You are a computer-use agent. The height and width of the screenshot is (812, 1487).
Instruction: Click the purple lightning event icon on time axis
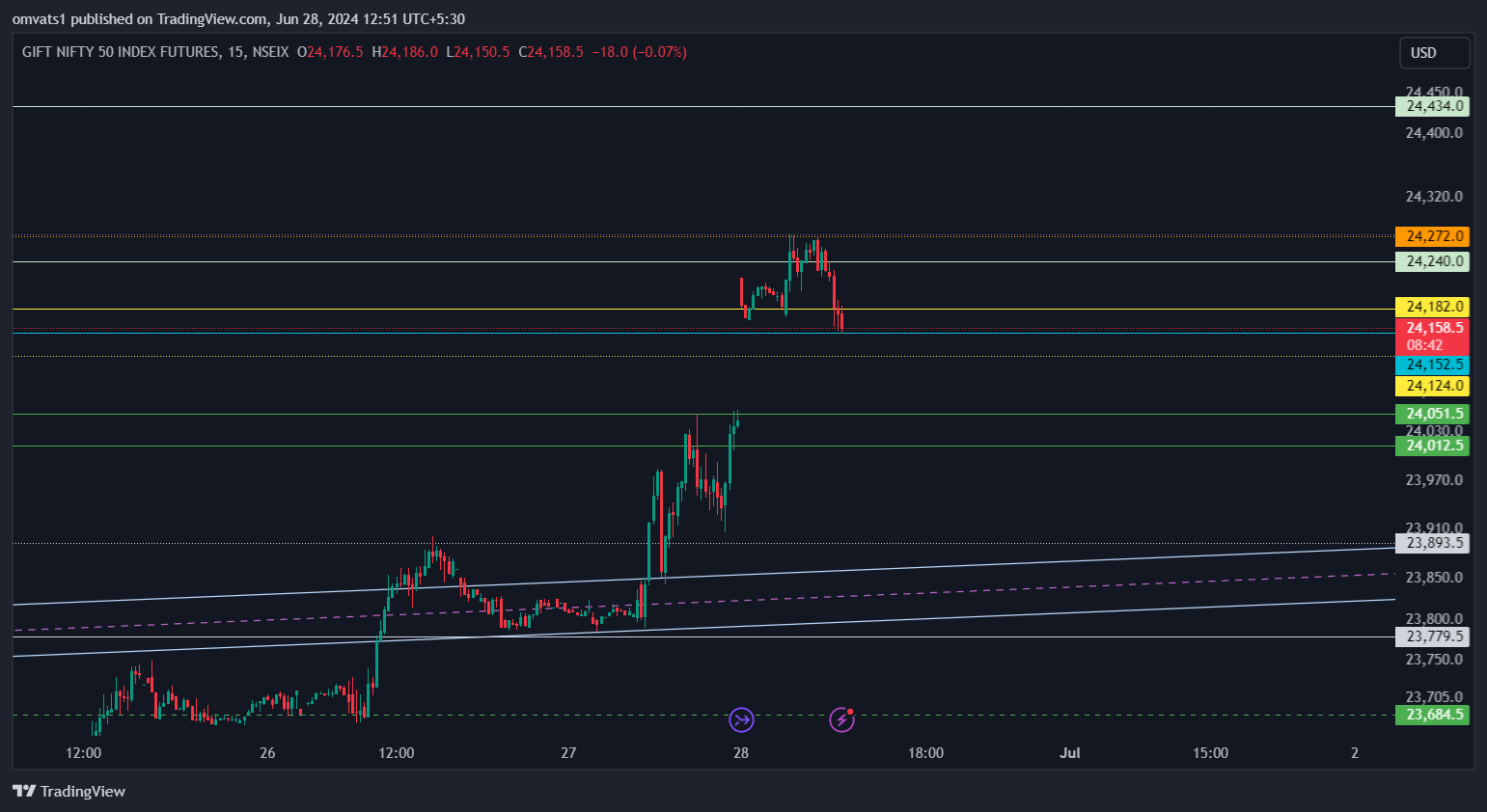pos(841,719)
